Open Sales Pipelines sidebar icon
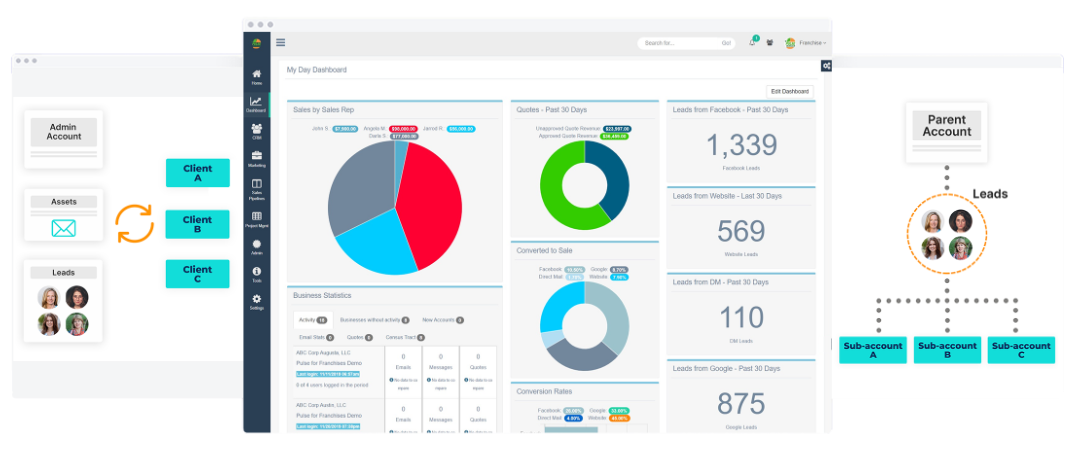Screen dimensions: 1080x457 tap(256, 184)
